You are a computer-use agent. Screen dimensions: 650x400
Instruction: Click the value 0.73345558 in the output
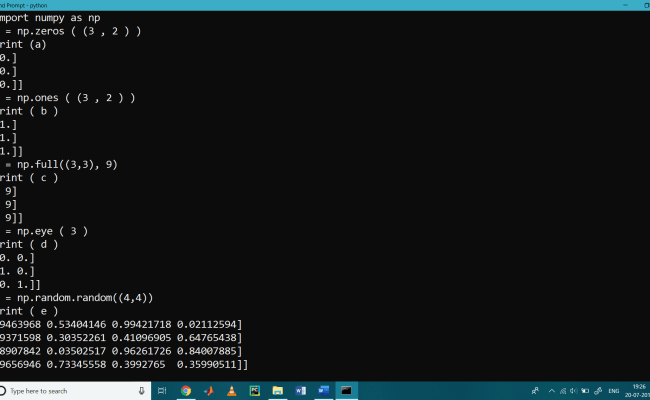[x=76, y=364]
